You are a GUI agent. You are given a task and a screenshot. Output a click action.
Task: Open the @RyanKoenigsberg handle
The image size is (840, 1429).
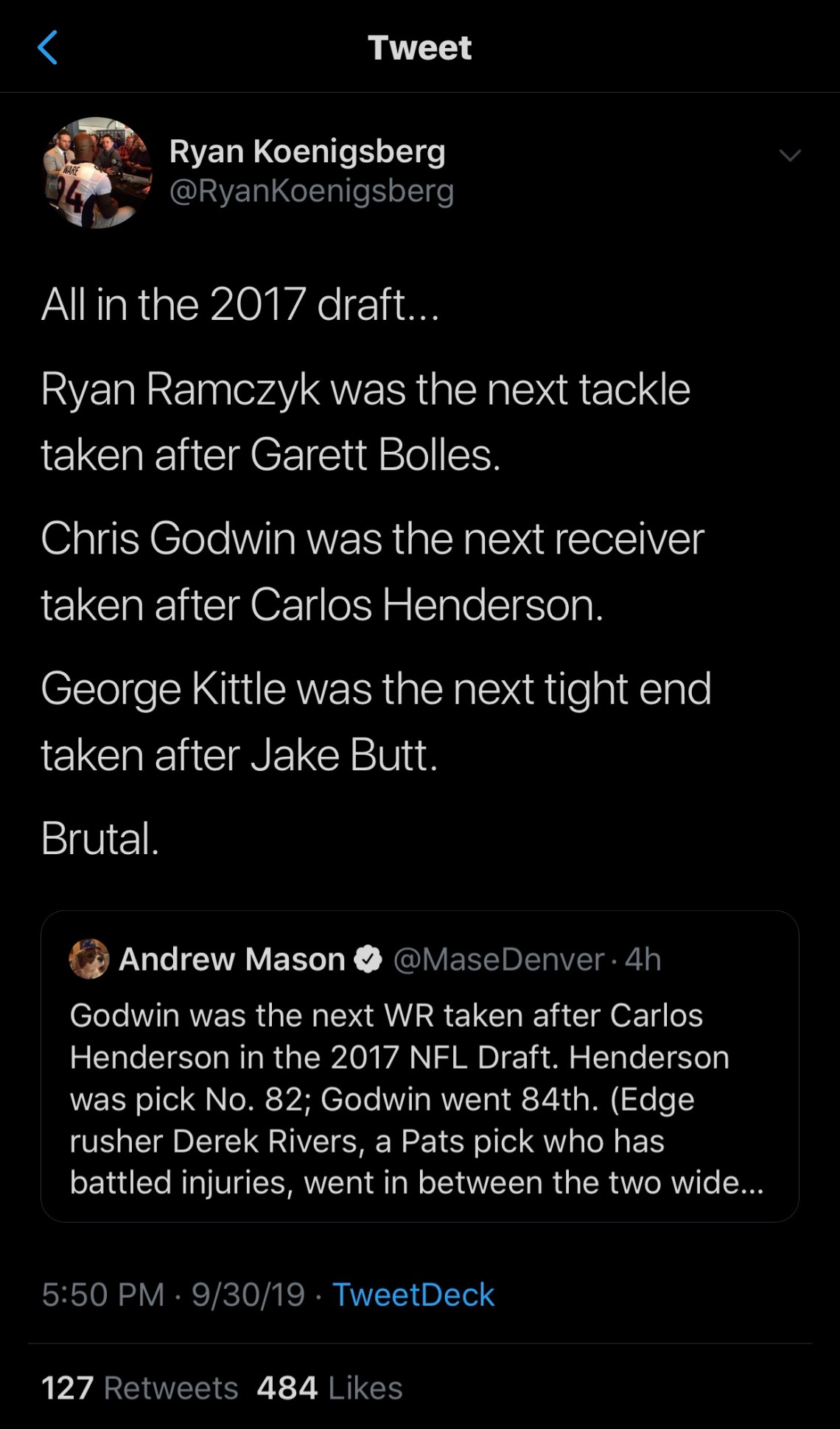pos(311,191)
